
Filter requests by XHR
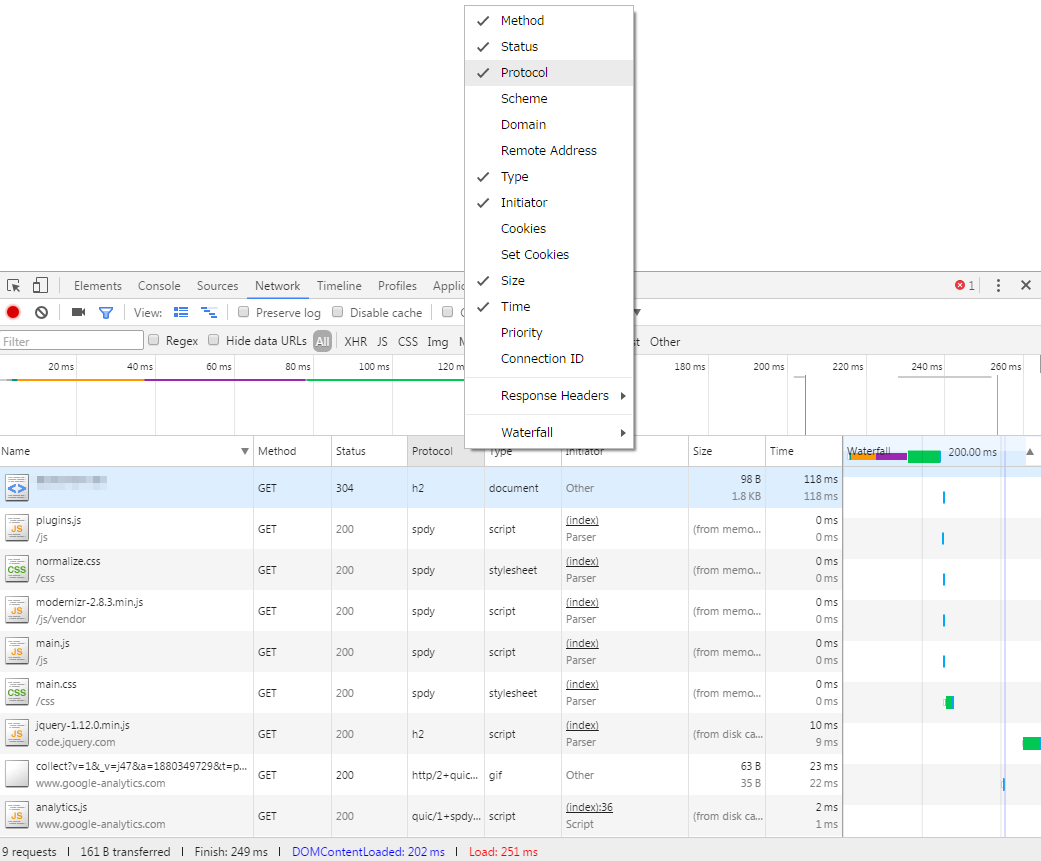(x=355, y=341)
